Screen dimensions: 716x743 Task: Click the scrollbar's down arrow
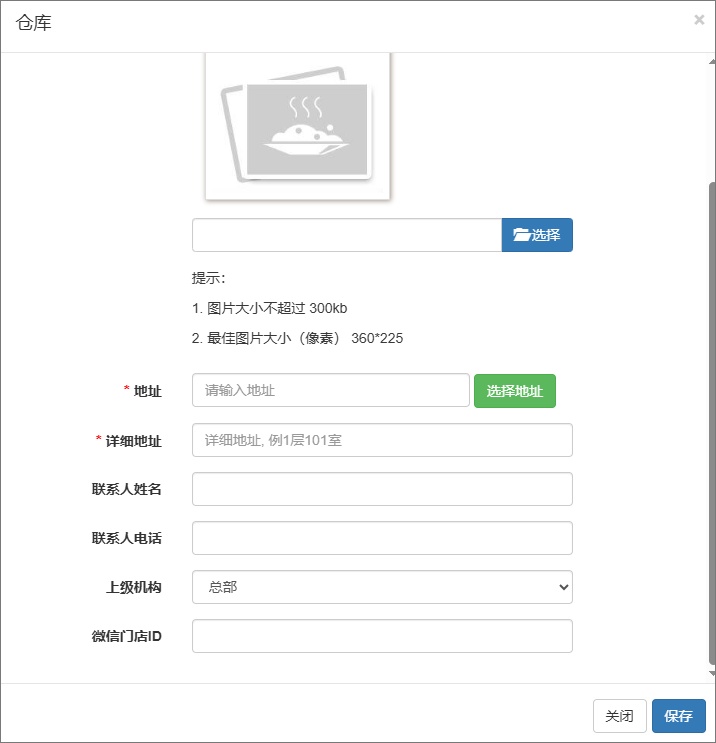711,674
